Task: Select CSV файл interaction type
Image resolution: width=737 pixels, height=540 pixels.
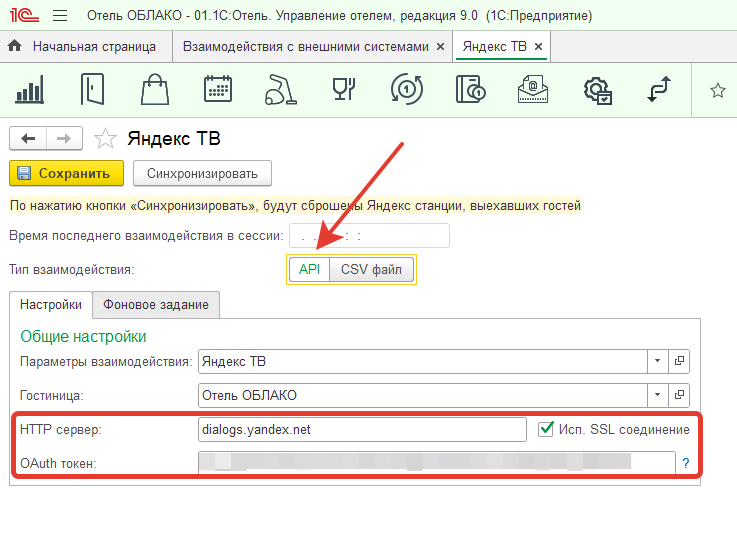Action: pyautogui.click(x=371, y=269)
